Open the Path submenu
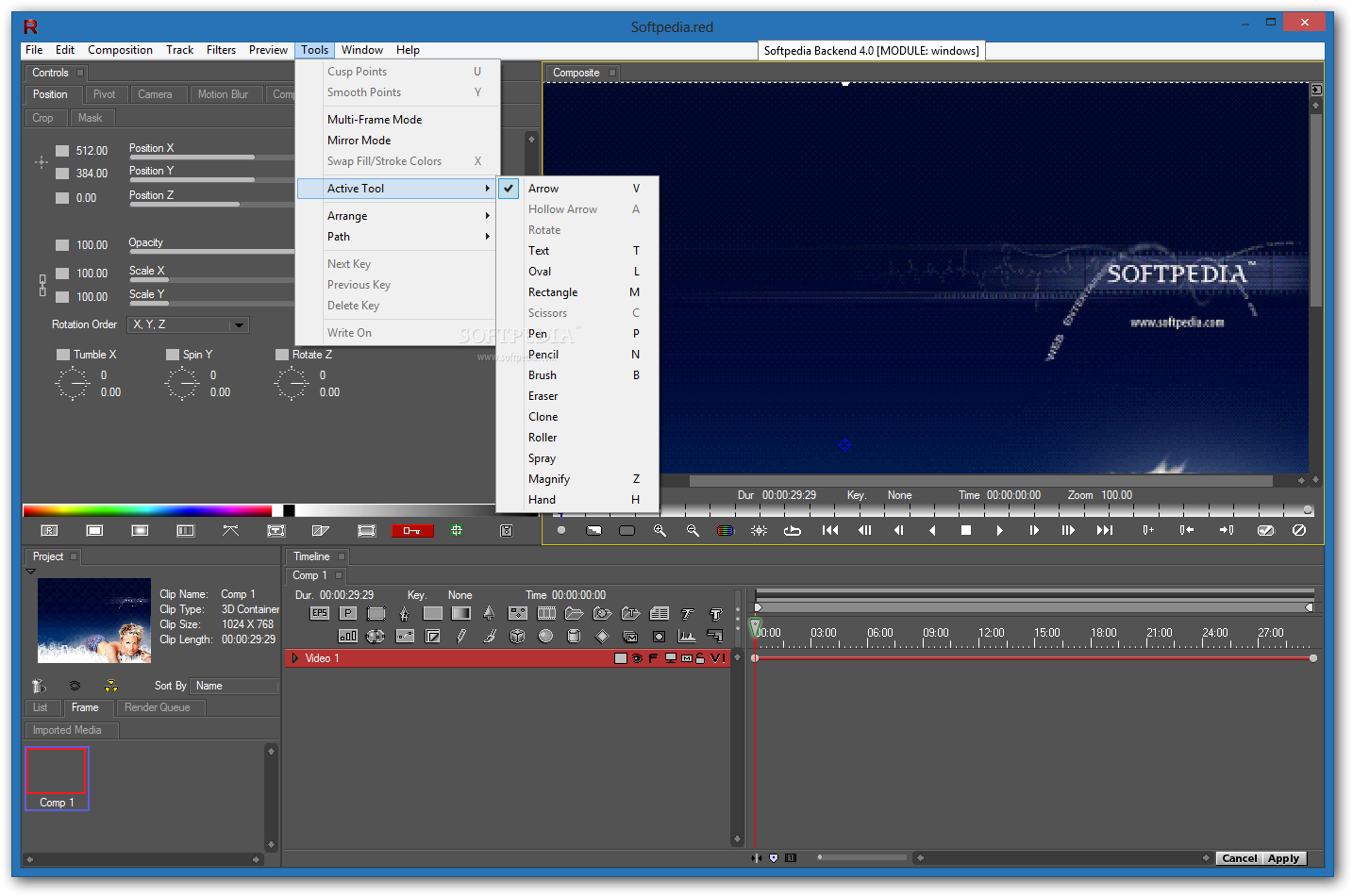The height and width of the screenshot is (896, 1353). (397, 237)
